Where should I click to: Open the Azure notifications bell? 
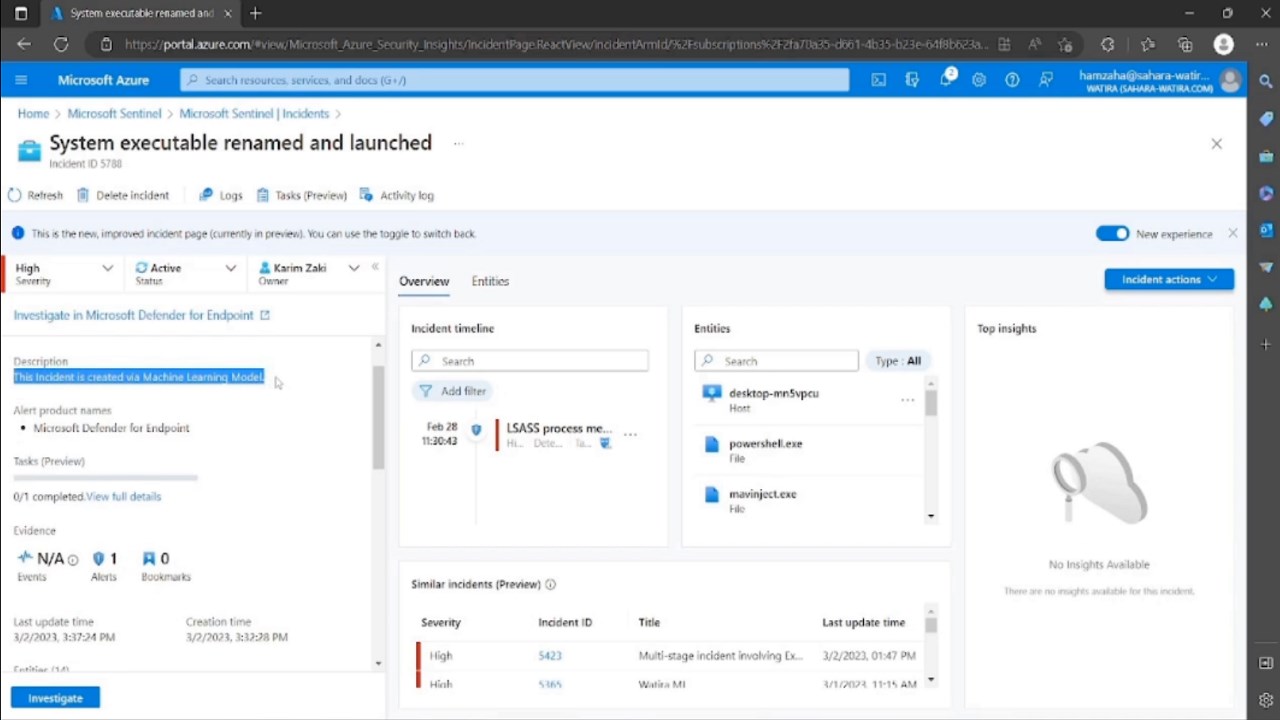pos(946,80)
